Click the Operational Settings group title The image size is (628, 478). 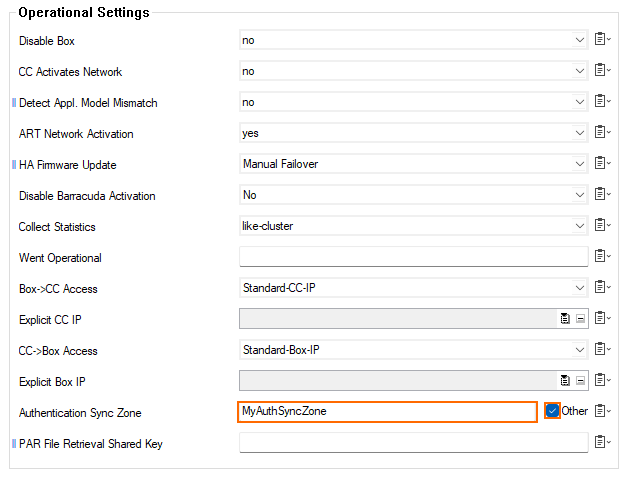click(x=84, y=12)
